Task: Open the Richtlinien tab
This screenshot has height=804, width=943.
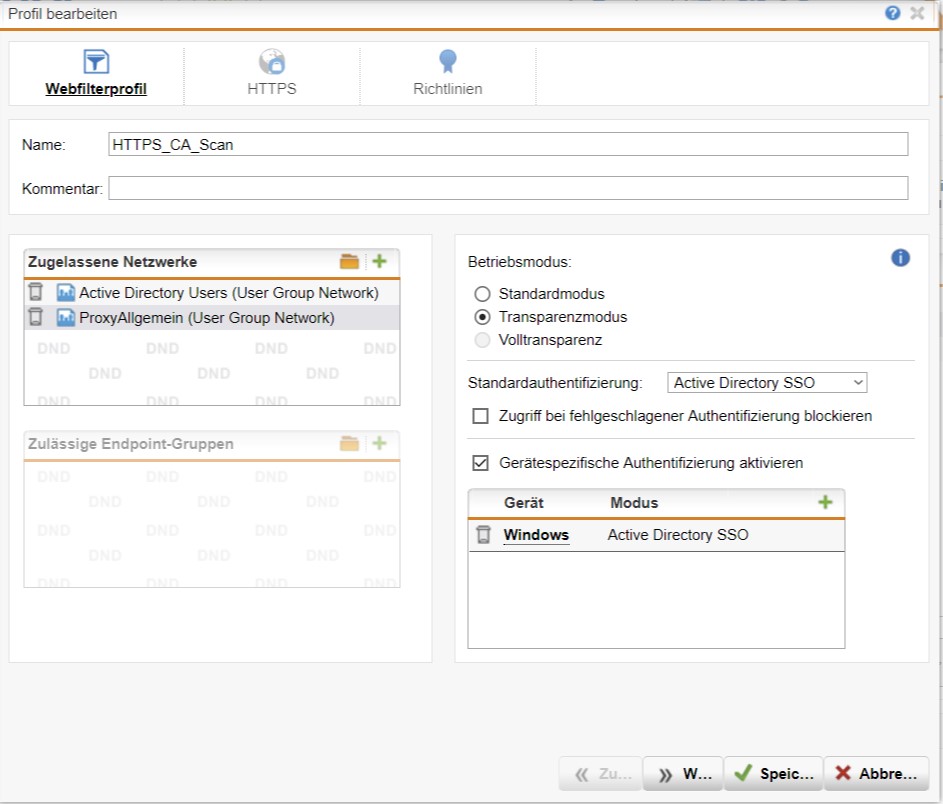Action: [x=447, y=72]
